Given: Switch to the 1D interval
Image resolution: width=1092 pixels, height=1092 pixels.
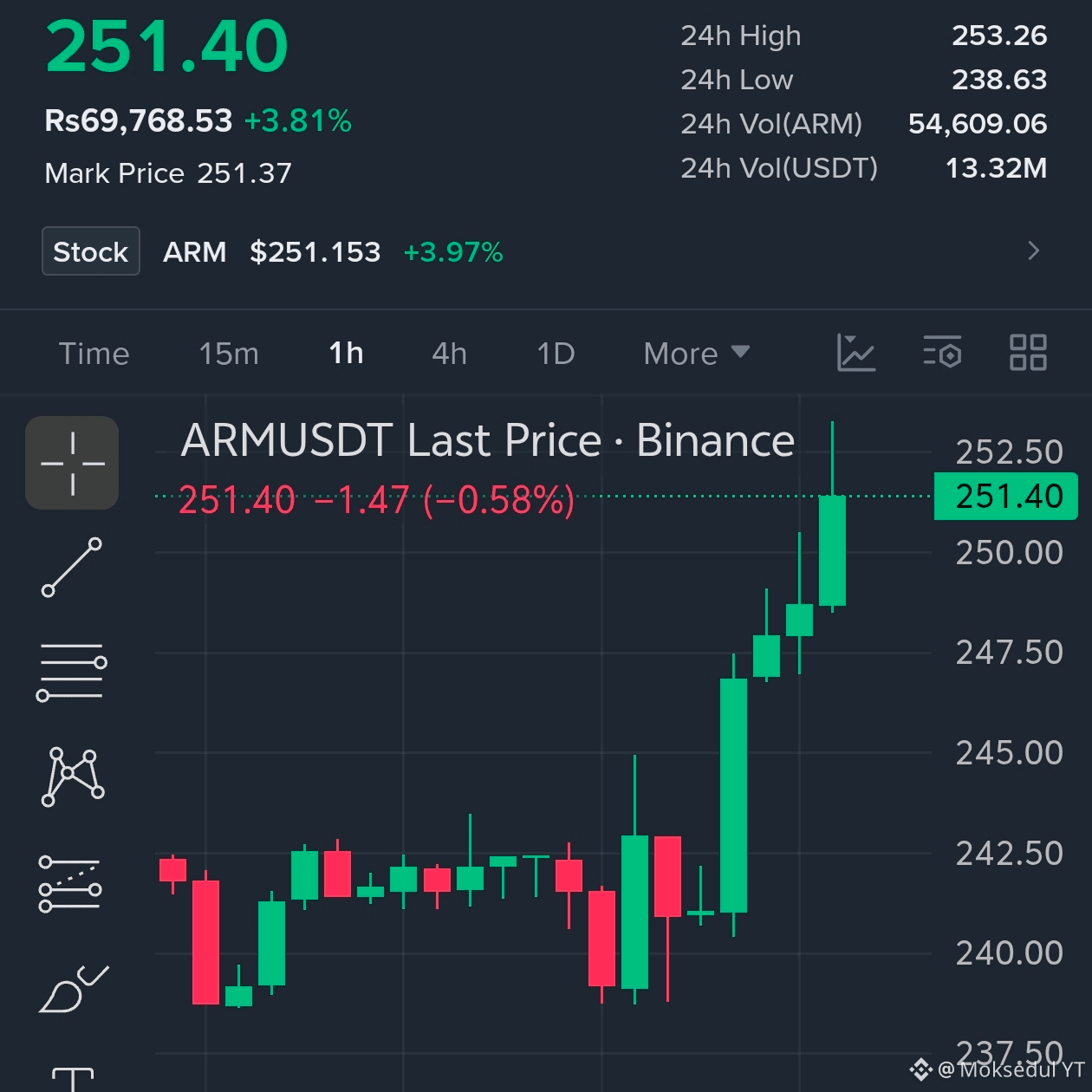Looking at the screenshot, I should pyautogui.click(x=556, y=354).
